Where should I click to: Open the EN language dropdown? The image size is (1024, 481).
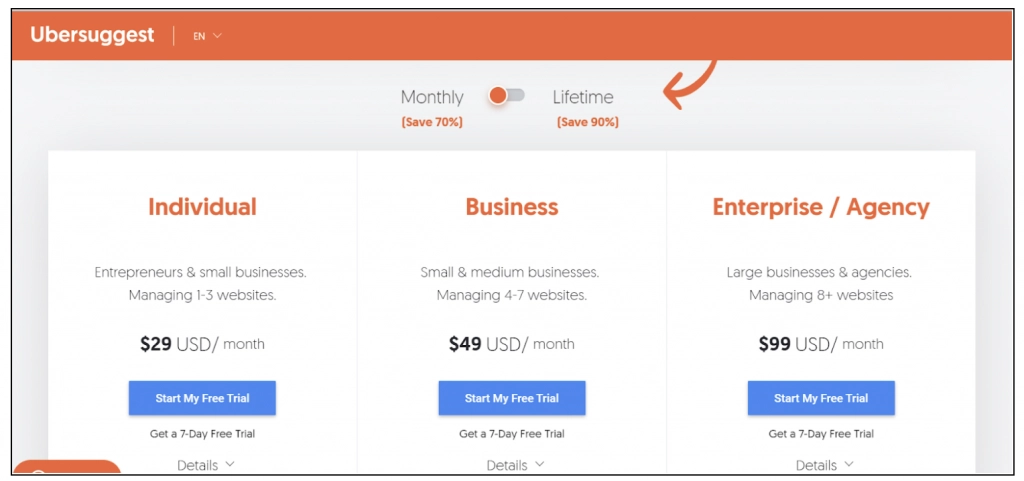207,36
